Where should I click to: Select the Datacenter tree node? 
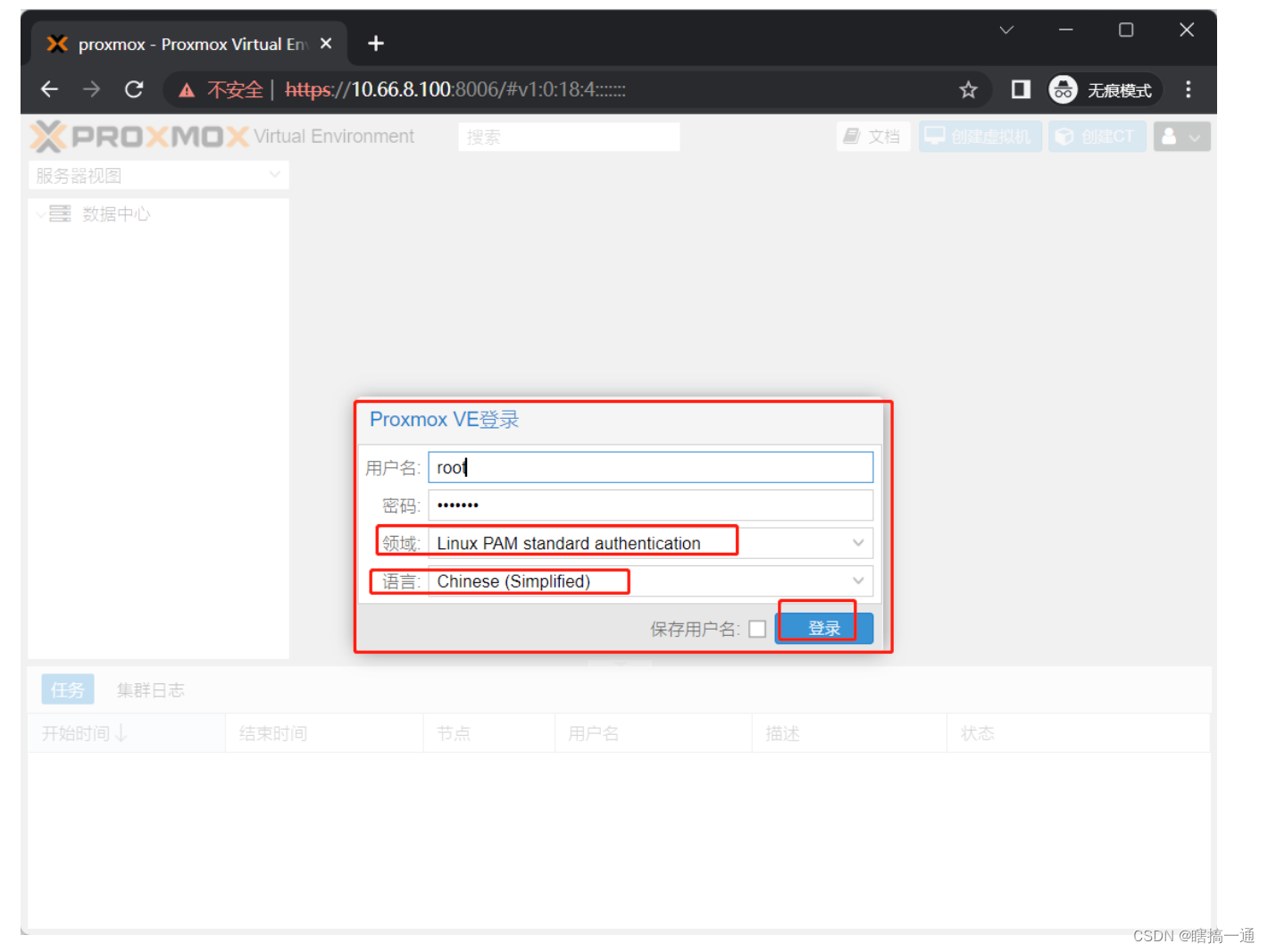click(116, 214)
